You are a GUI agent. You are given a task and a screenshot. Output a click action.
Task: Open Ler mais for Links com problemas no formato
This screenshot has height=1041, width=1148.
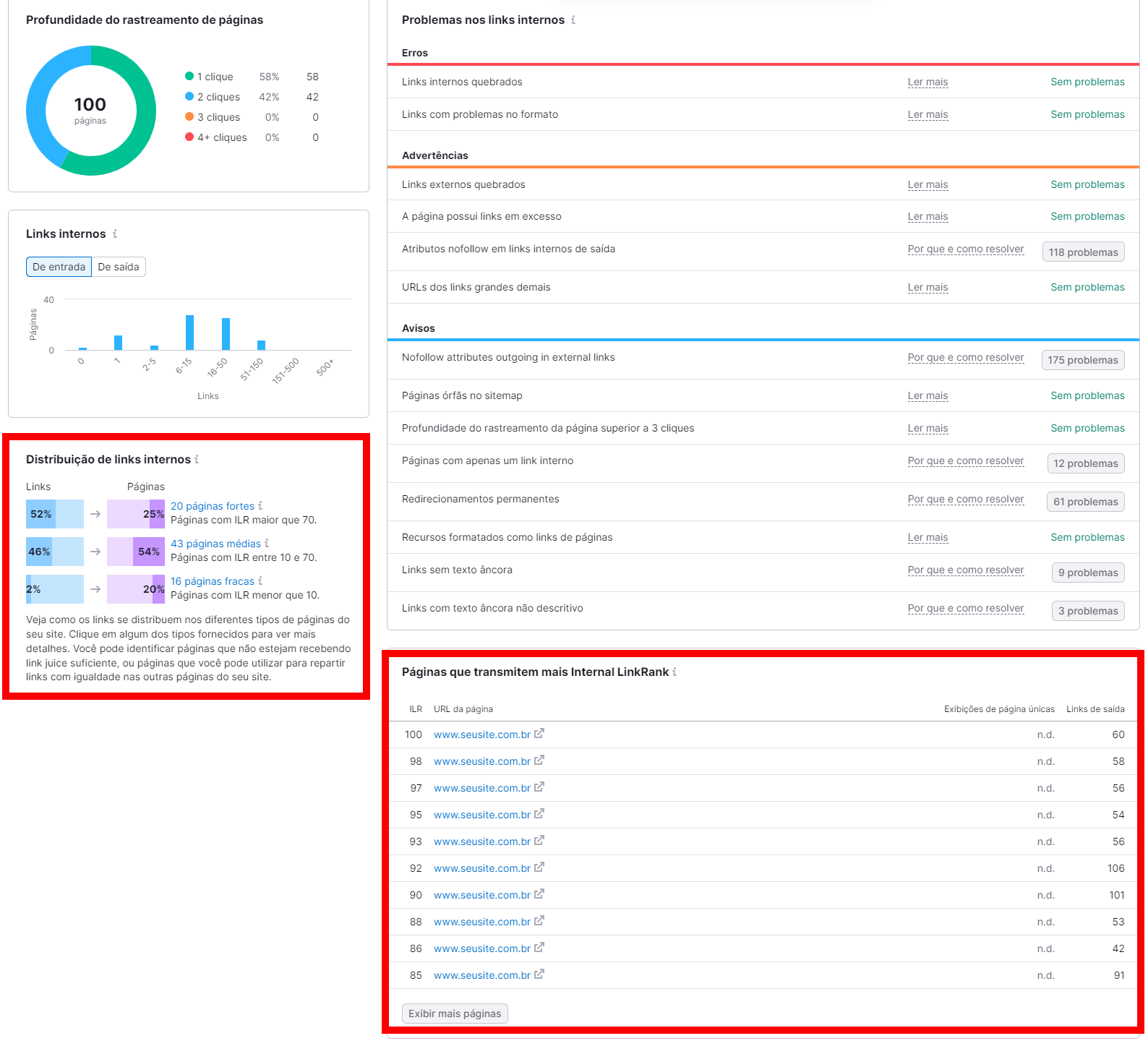(928, 115)
